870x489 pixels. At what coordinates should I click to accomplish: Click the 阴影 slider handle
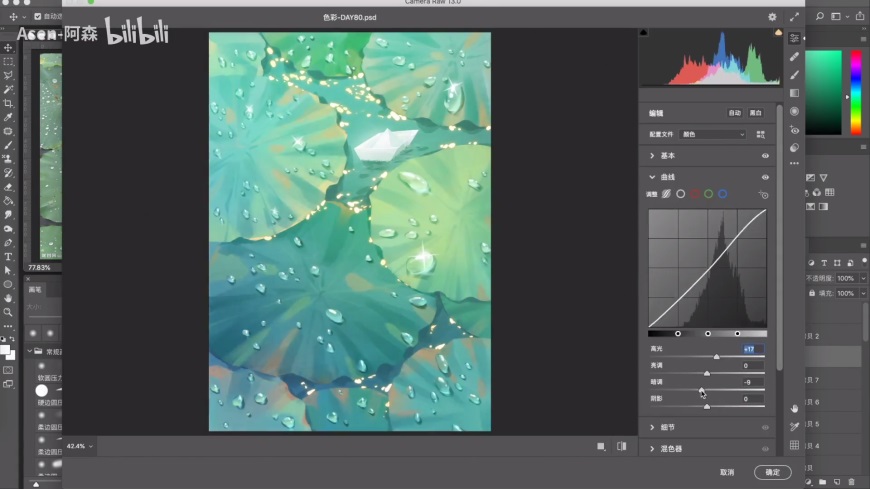pos(707,406)
